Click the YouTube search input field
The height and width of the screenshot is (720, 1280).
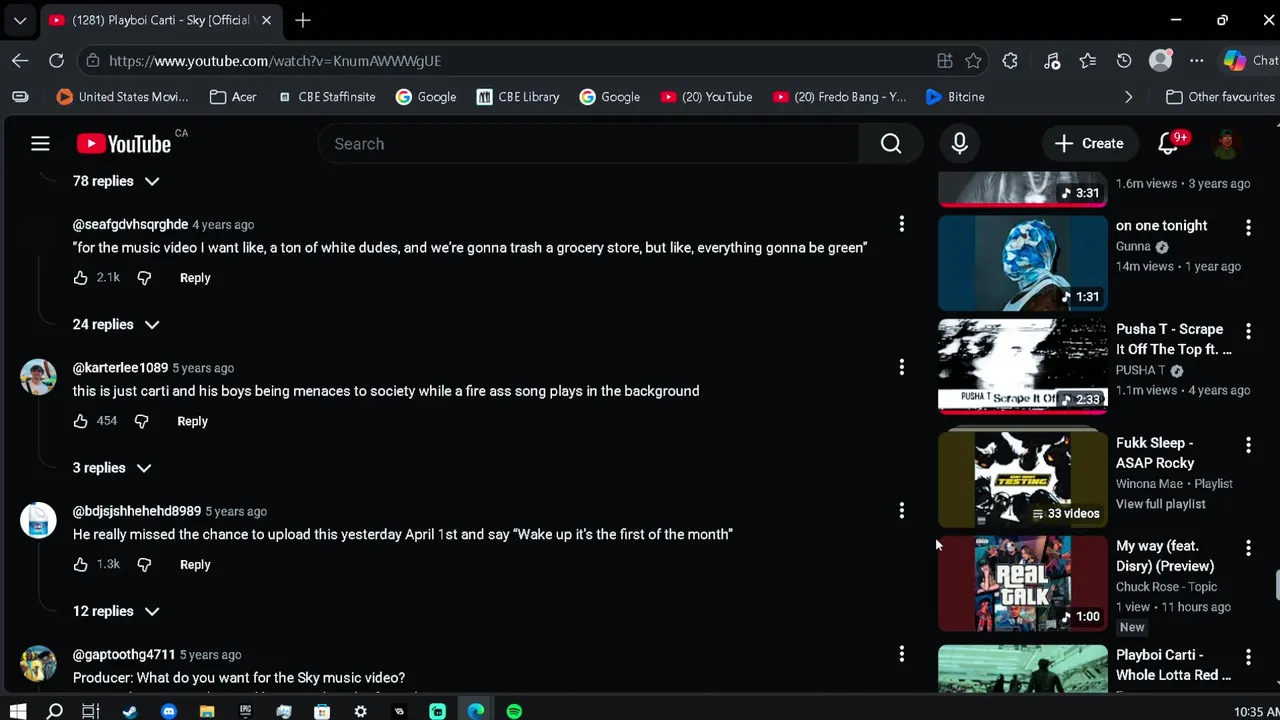[x=588, y=144]
